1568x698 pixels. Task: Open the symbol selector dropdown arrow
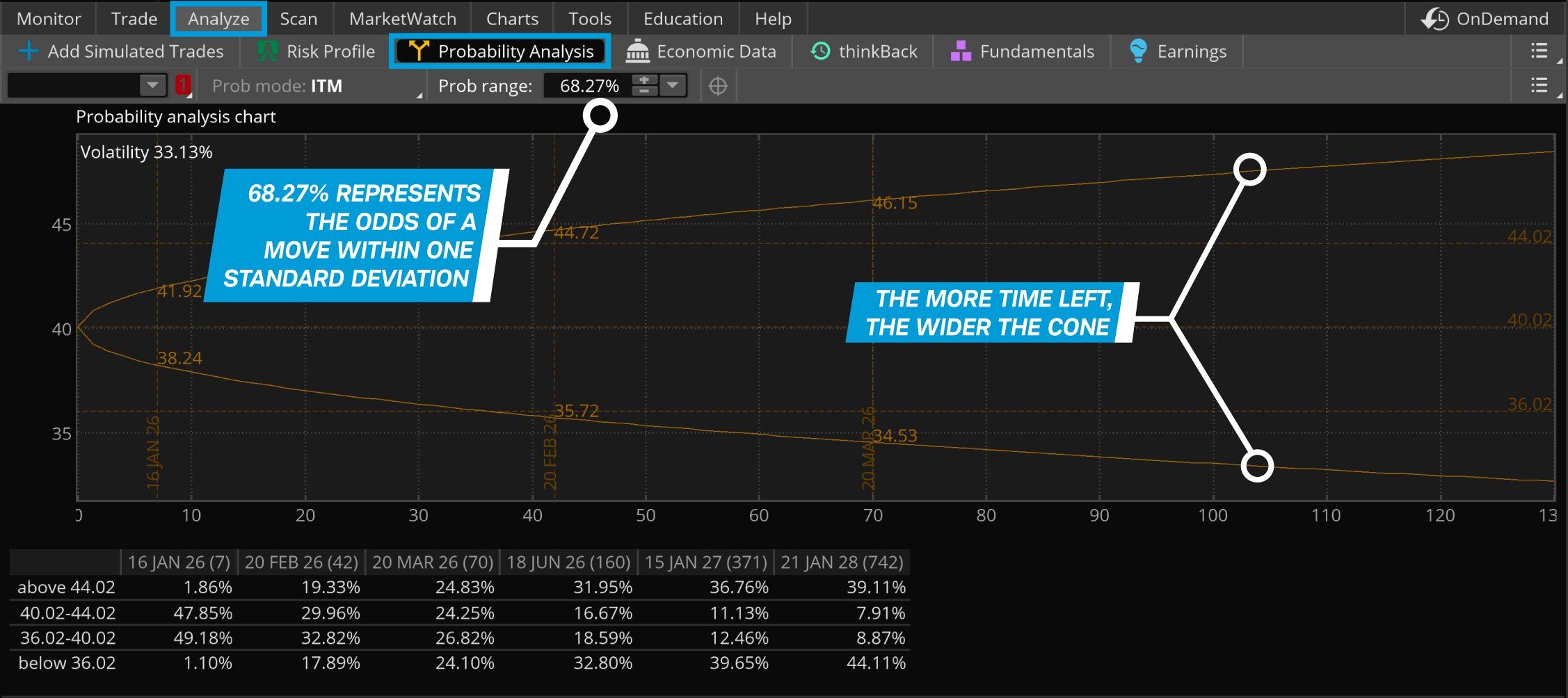152,85
